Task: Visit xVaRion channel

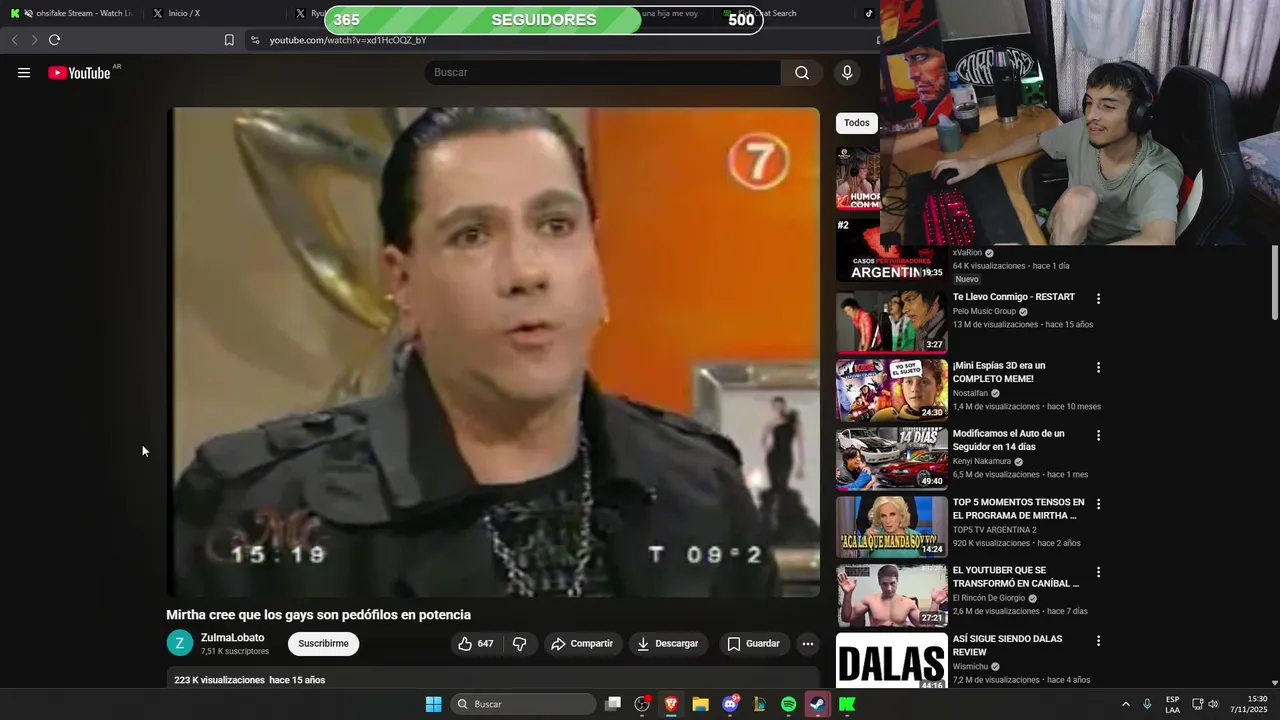Action: point(967,253)
